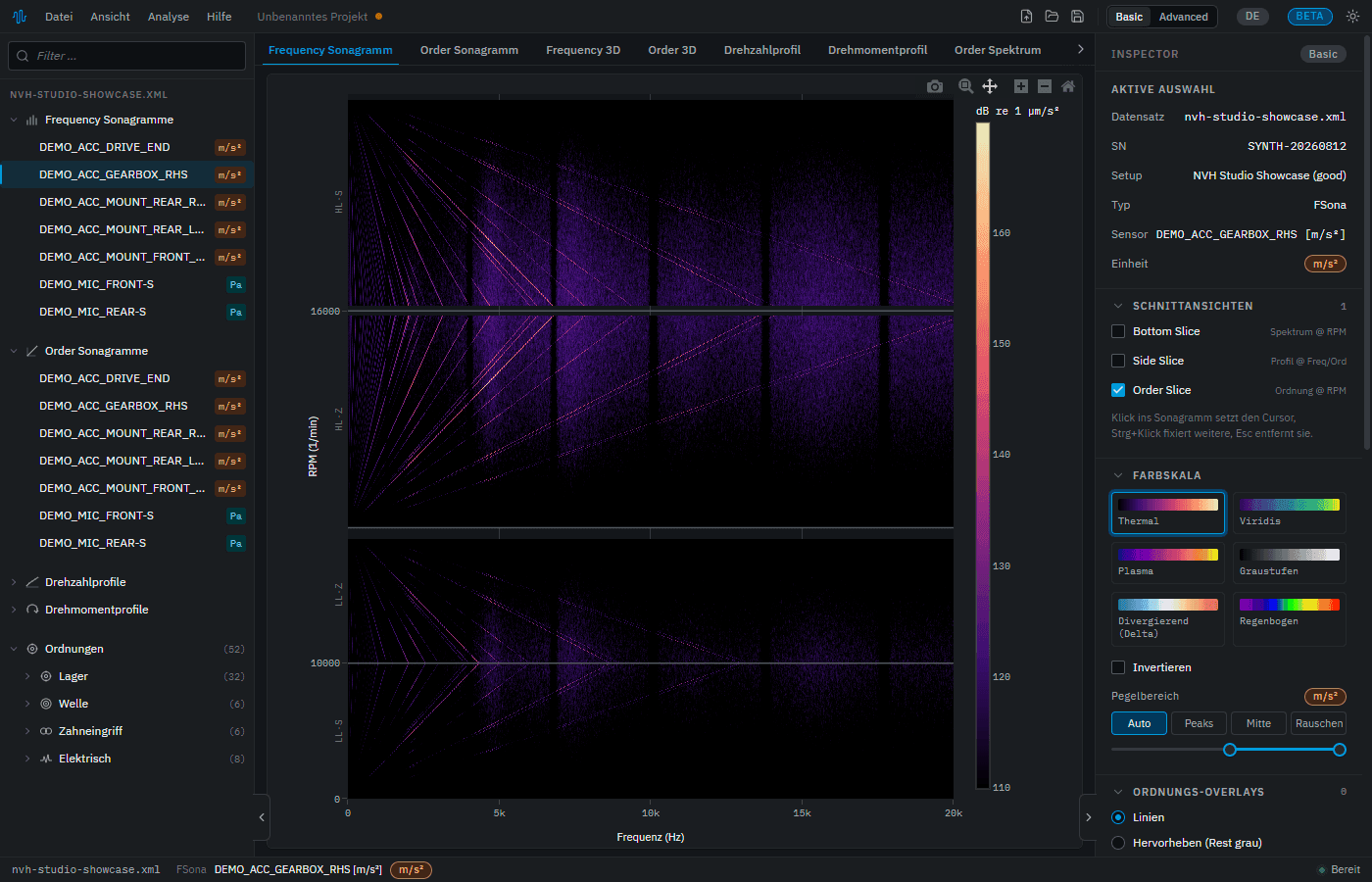Click the Ordnungen target icon
Screen dimensions: 1372x882
pyautogui.click(x=32, y=649)
